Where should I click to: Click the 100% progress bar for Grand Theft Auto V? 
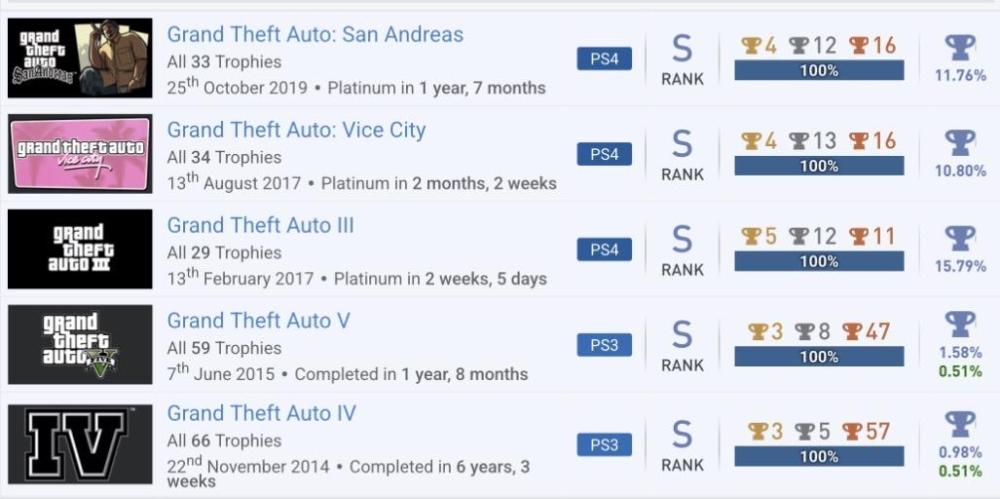(819, 356)
